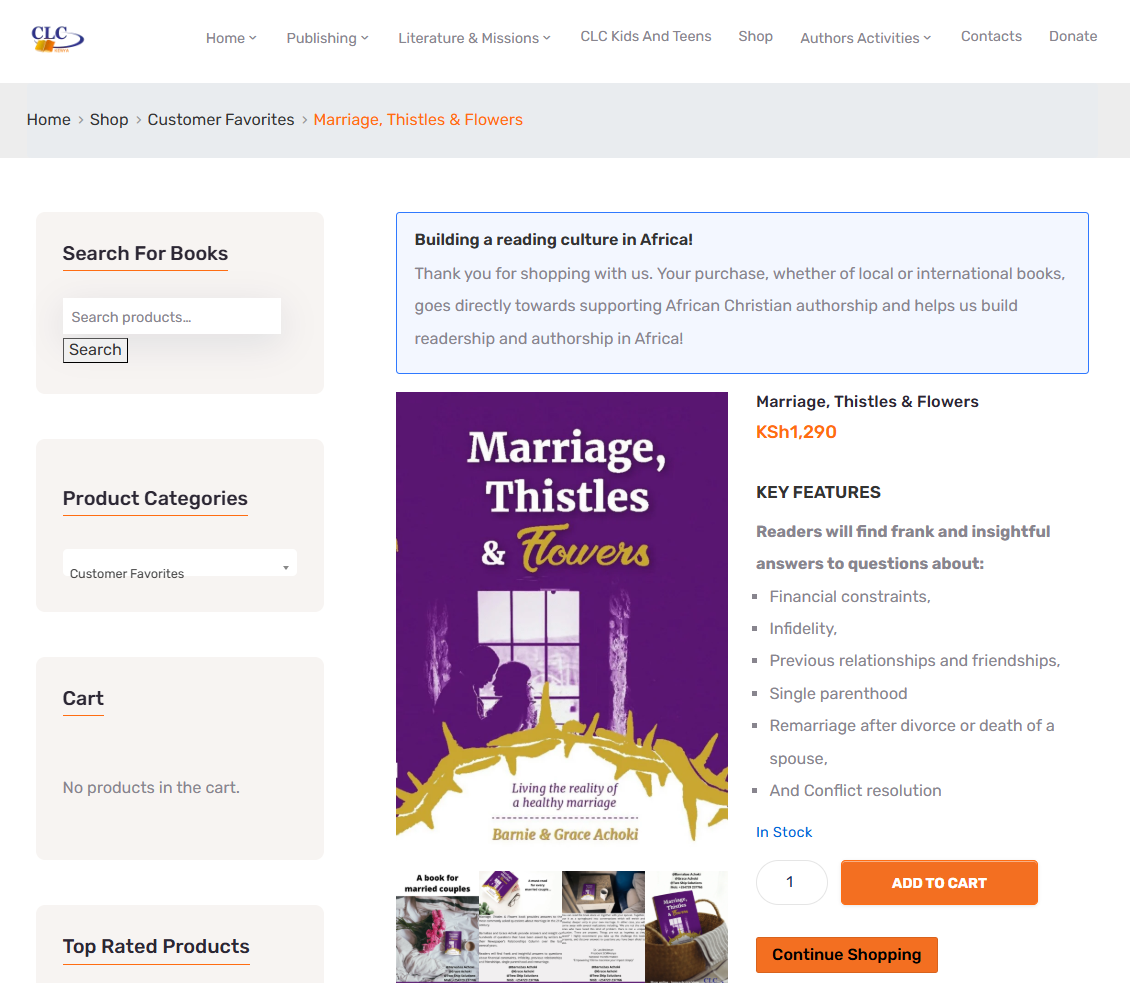Select the thumbnail showing the book in a basket
Viewport: 1130px width, 983px height.
pyautogui.click(x=686, y=926)
